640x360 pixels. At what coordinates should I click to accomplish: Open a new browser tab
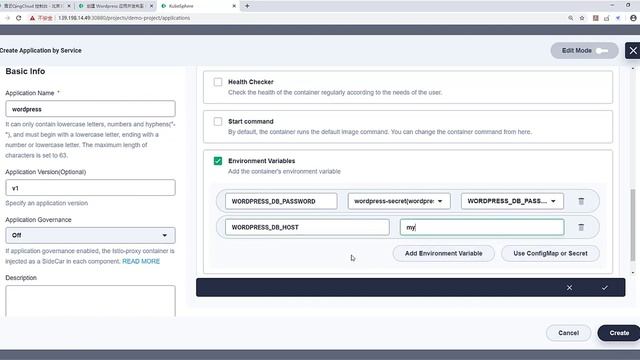247,6
